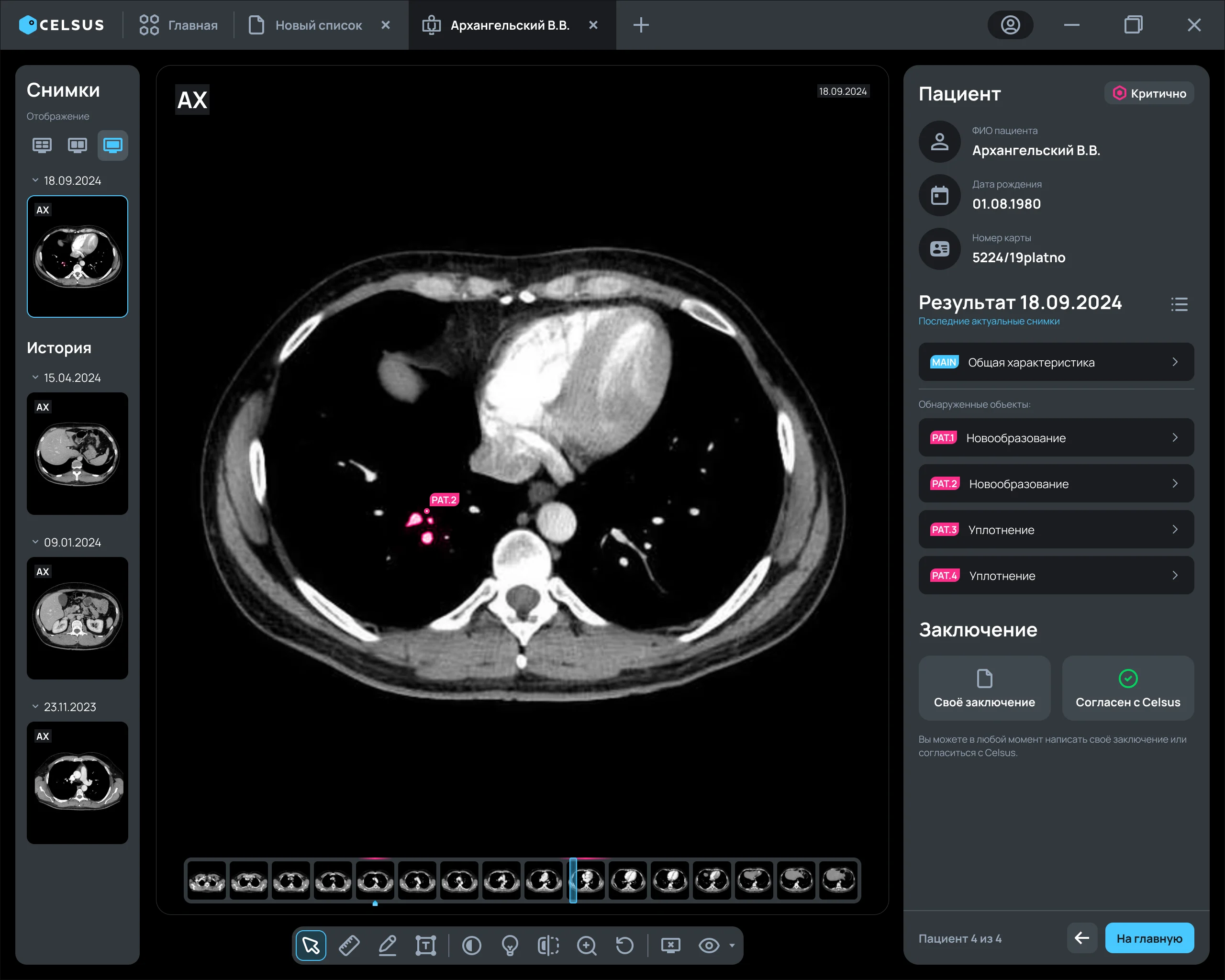Open the 15.04.2024 AX scan thumbnail
This screenshot has width=1225, height=980.
(77, 453)
